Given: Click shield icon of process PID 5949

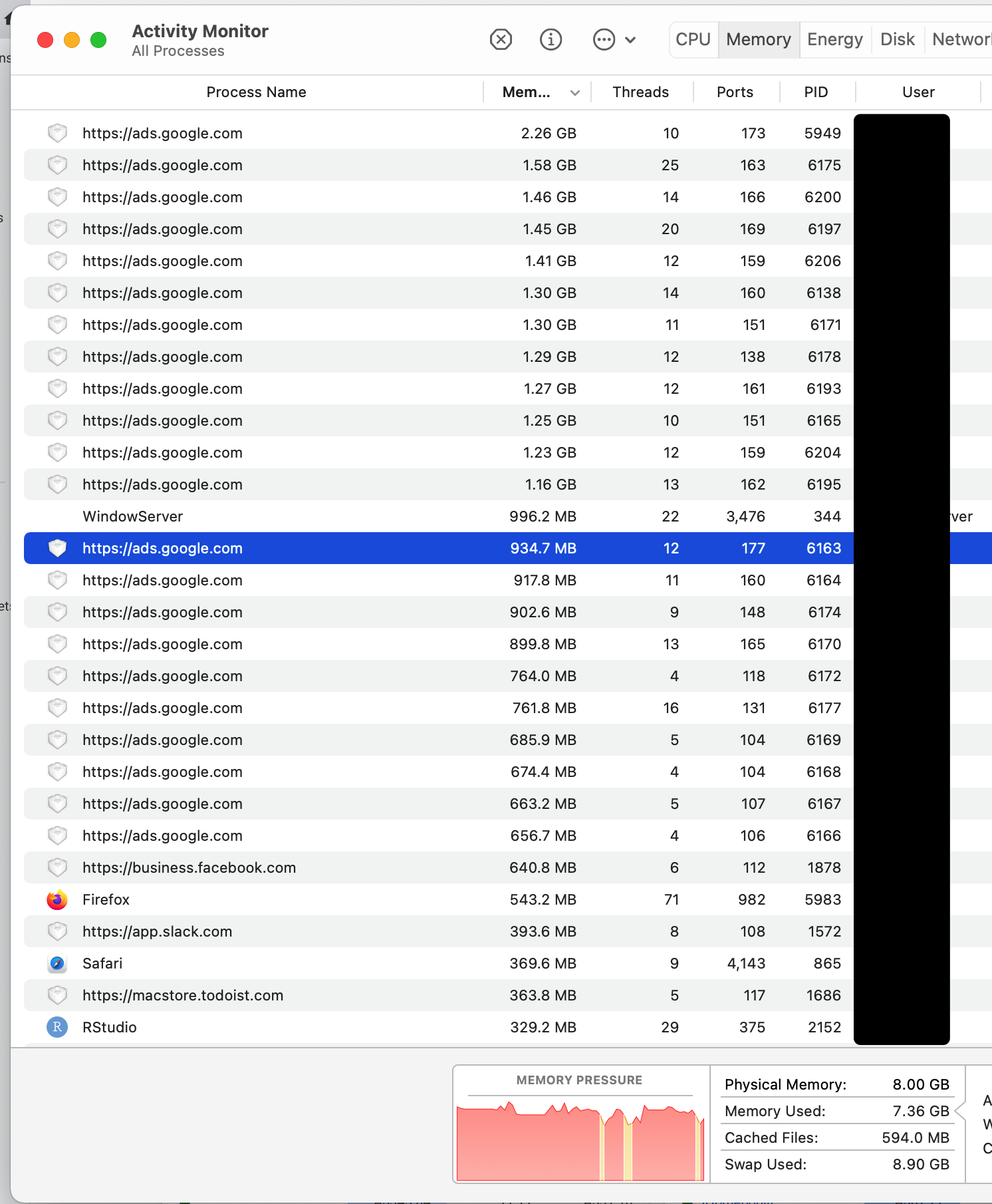Looking at the screenshot, I should 58,133.
